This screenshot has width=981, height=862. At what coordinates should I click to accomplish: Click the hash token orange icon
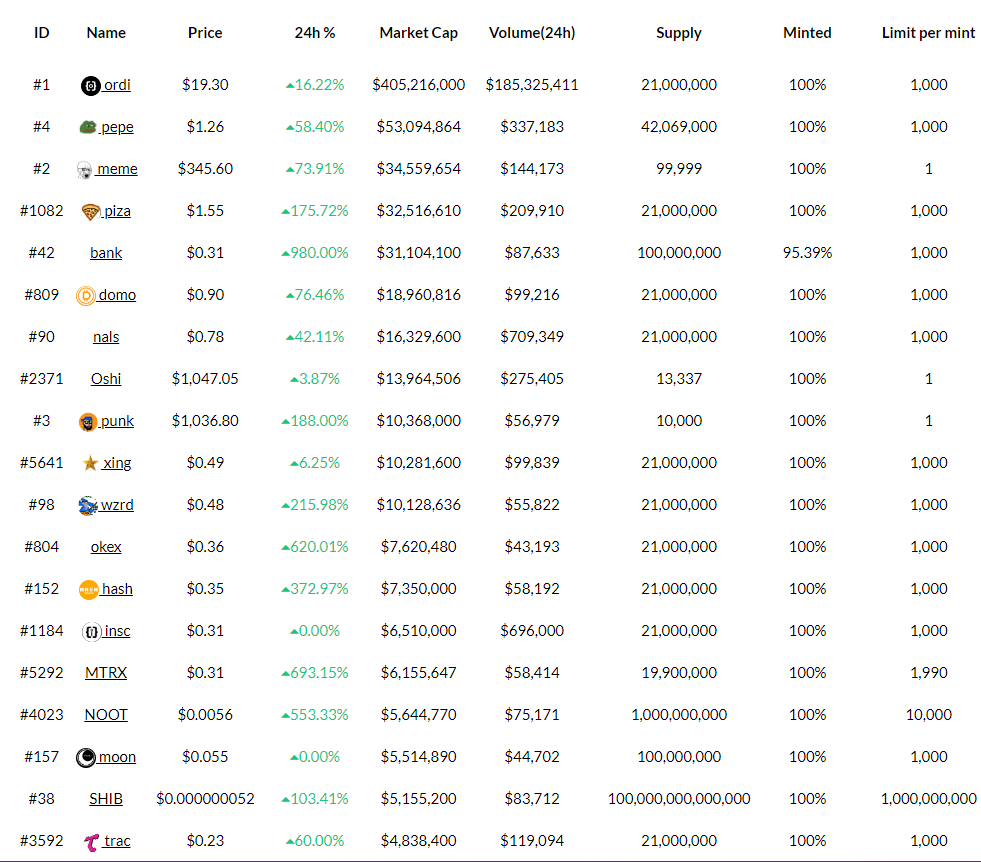[89, 590]
